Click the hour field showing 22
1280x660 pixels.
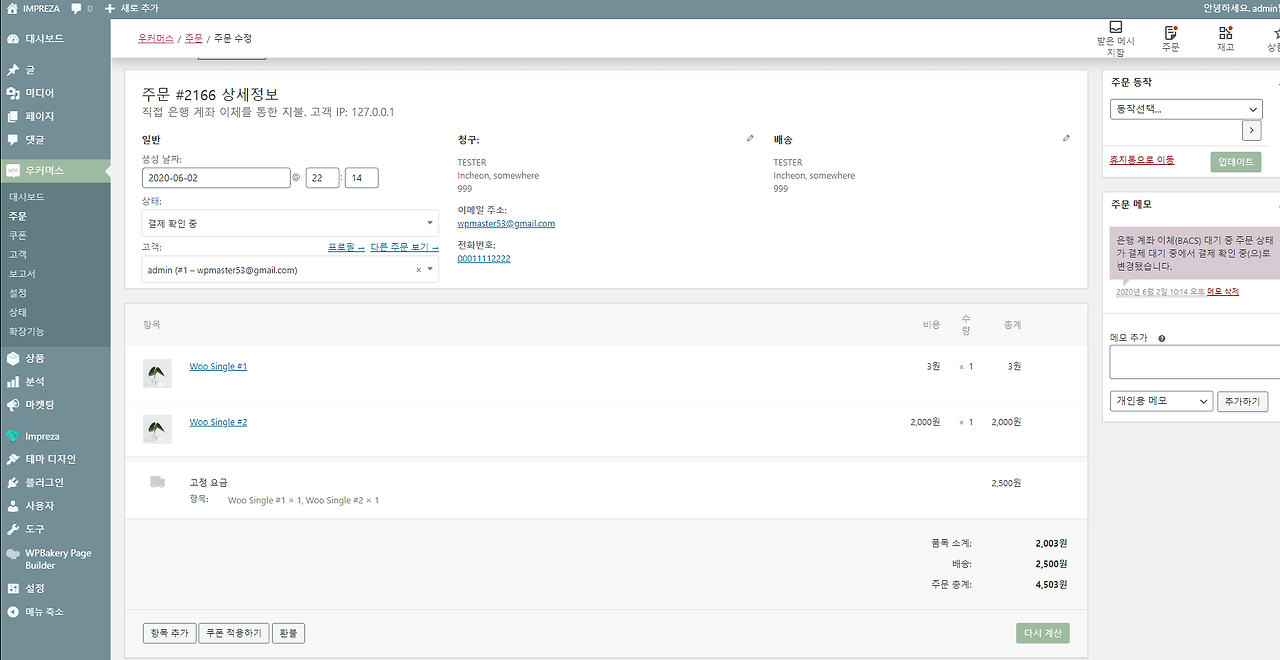pos(322,178)
